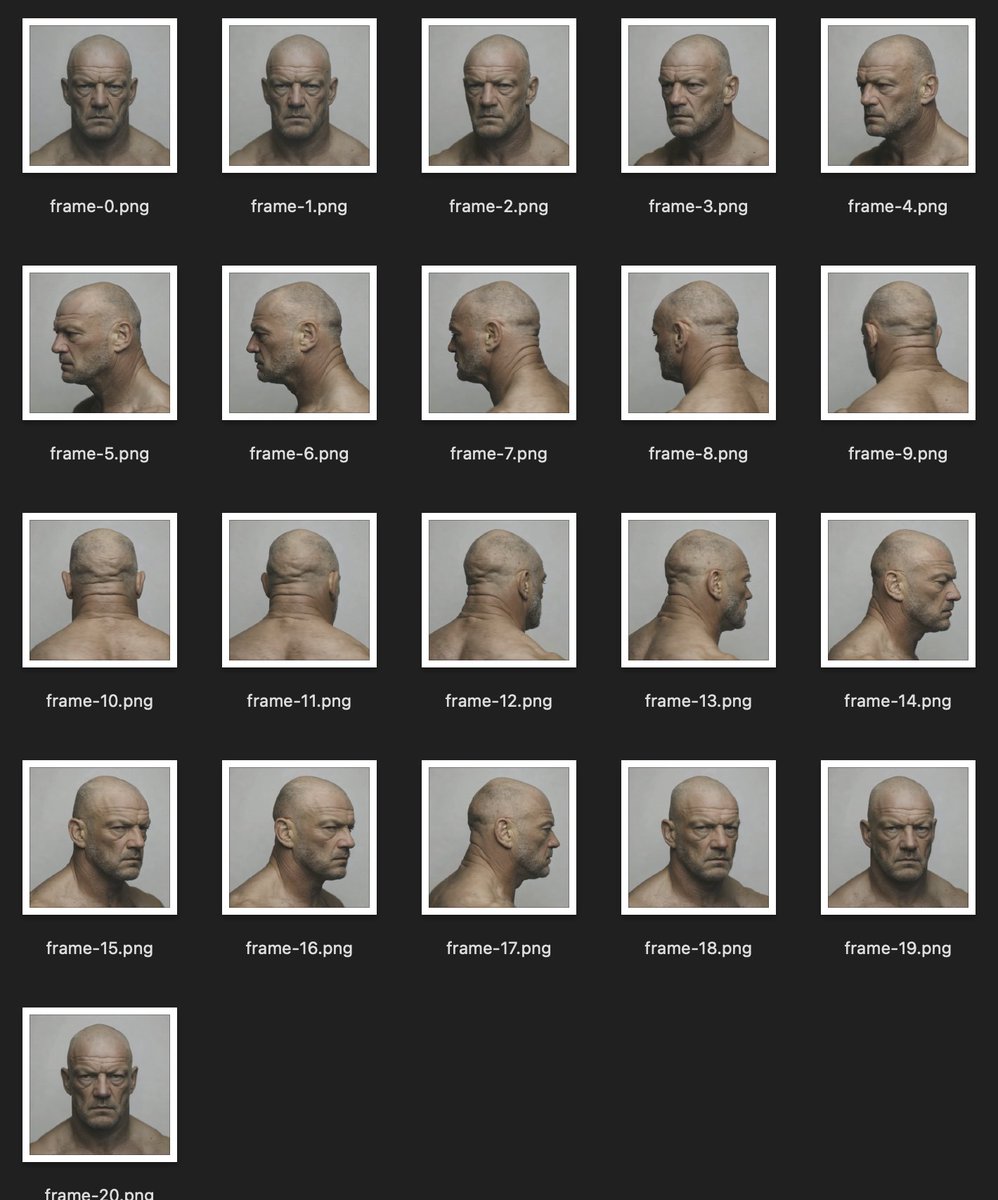
Task: Click the file name label frame-12.png
Action: click(x=499, y=701)
